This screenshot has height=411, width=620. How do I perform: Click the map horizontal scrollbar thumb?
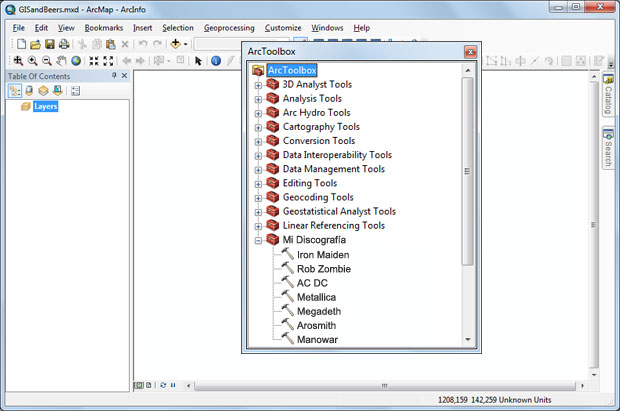tap(385, 385)
